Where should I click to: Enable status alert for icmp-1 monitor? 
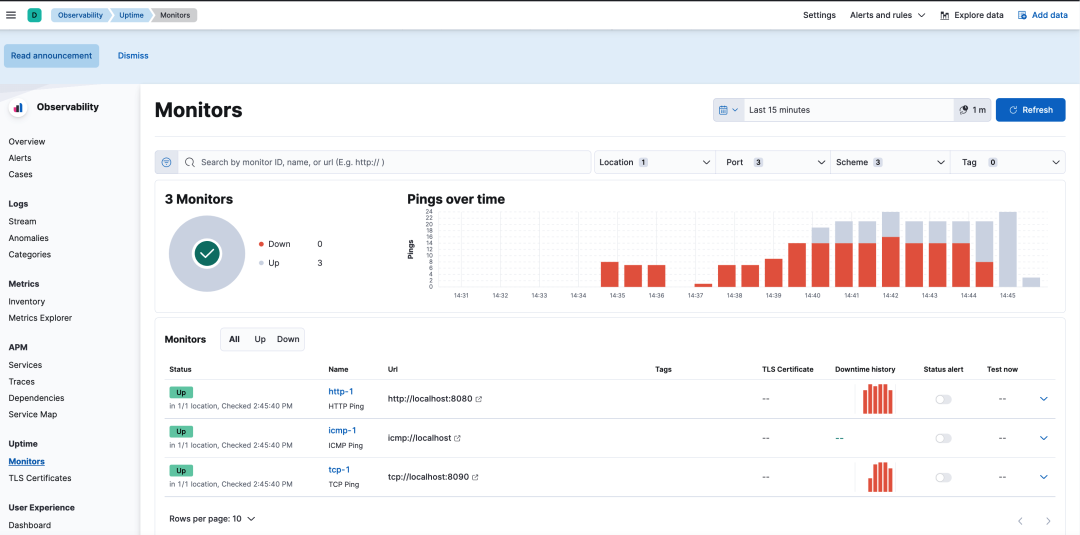point(943,438)
